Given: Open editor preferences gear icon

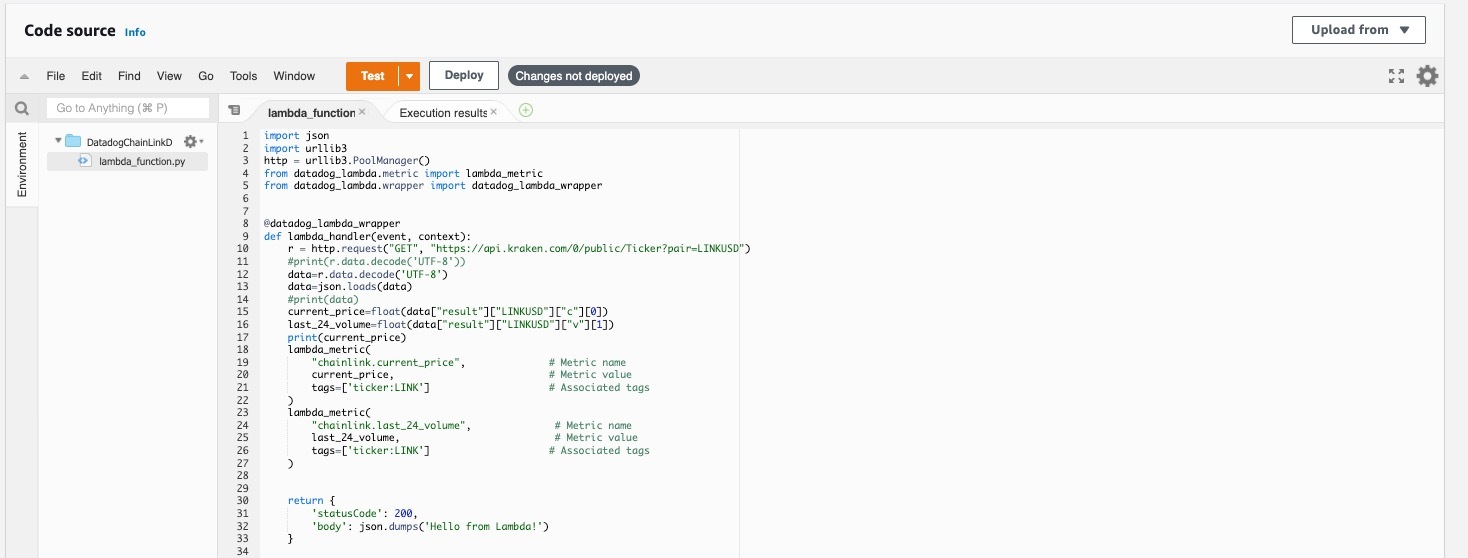Looking at the screenshot, I should [1427, 76].
